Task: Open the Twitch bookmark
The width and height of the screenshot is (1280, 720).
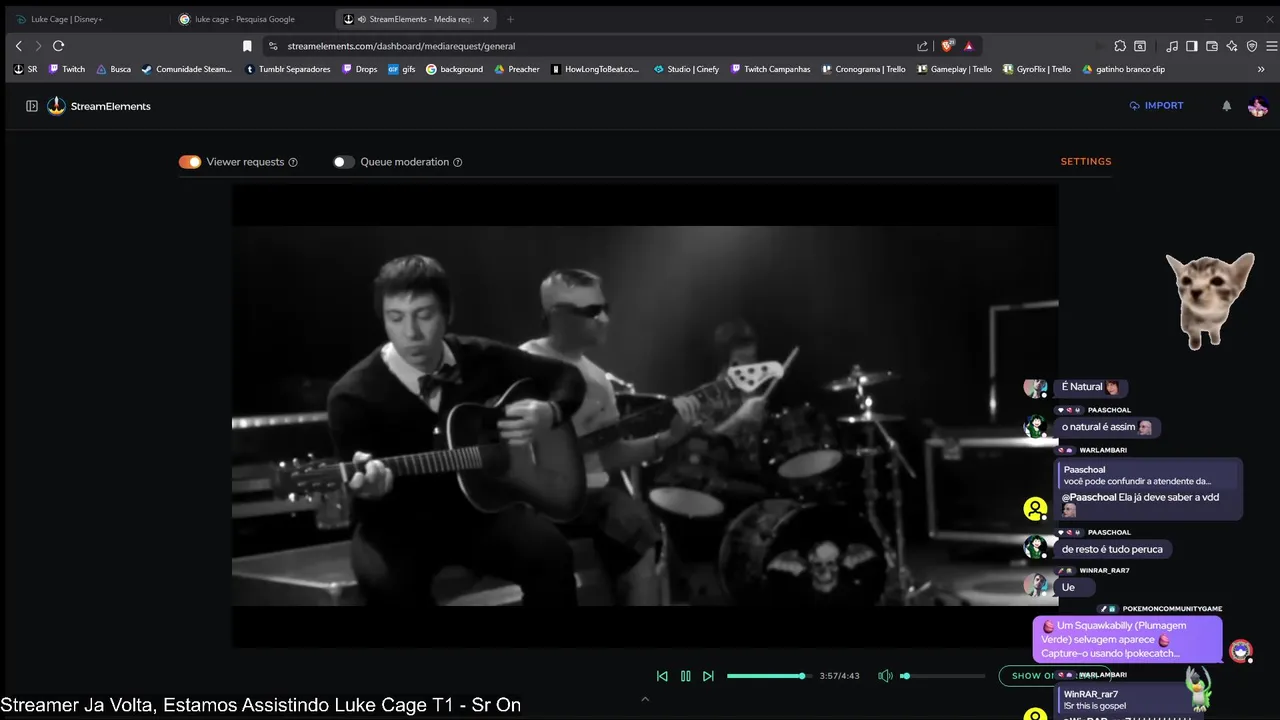Action: click(67, 69)
